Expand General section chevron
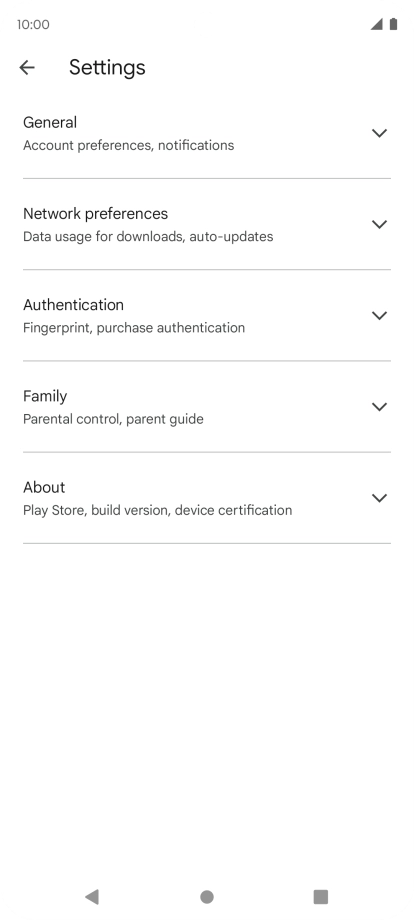 click(379, 133)
